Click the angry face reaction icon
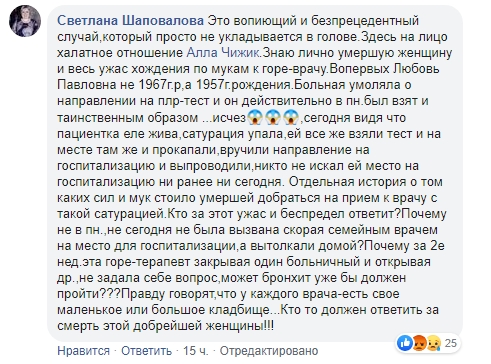Image resolution: width=491 pixels, height=364 pixels. (x=419, y=343)
